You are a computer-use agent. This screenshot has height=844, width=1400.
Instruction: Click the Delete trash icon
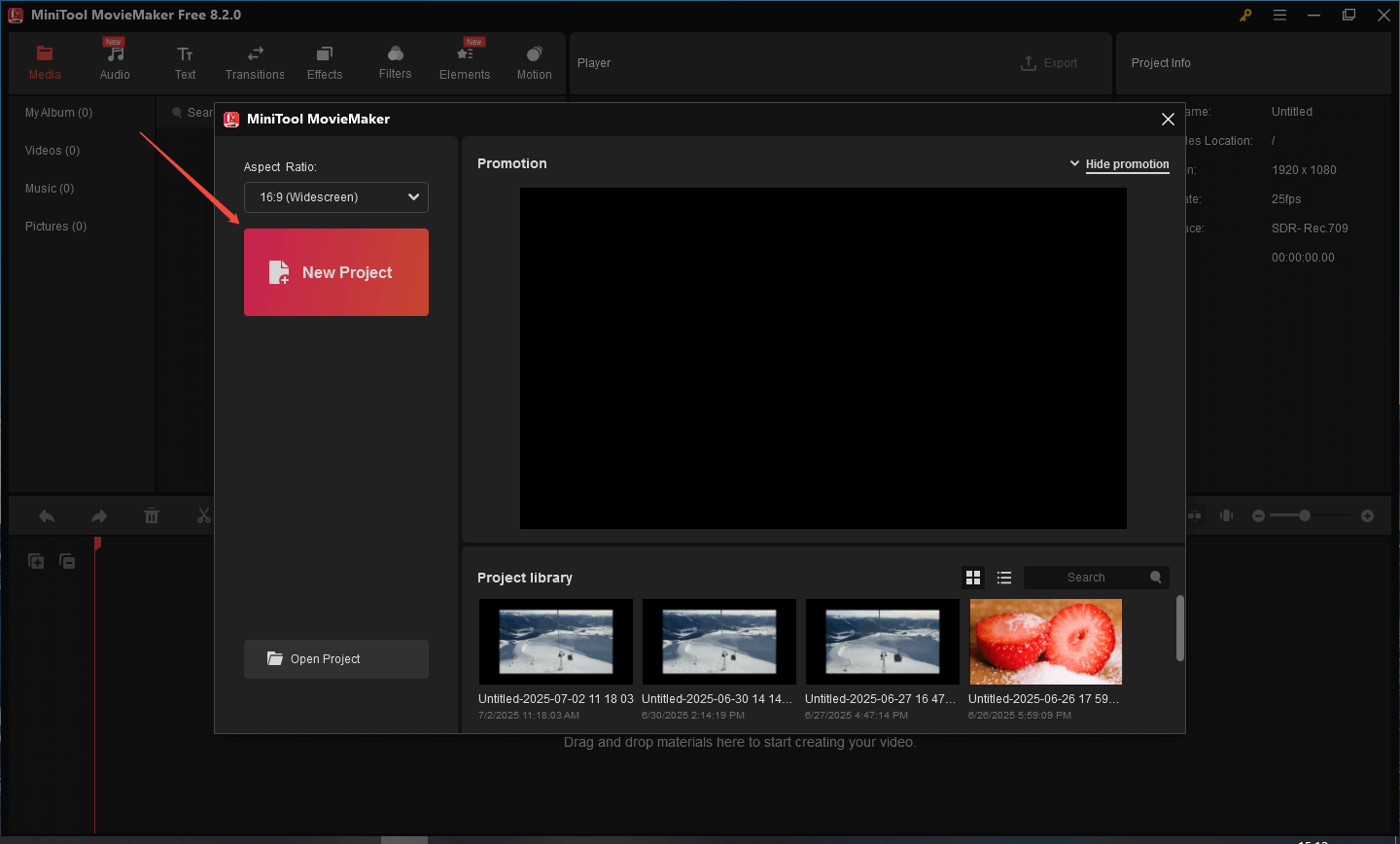[x=152, y=516]
